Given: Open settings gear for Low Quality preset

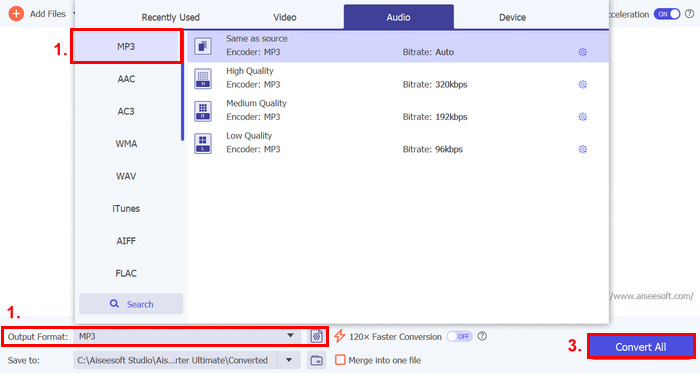Looking at the screenshot, I should click(583, 149).
